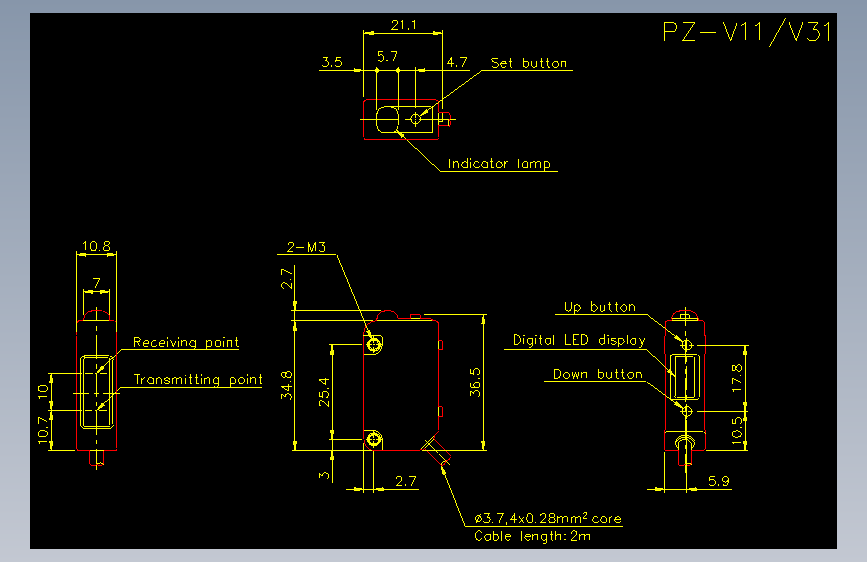
Task: Click the 2-M3 thread callout
Action: 306,247
